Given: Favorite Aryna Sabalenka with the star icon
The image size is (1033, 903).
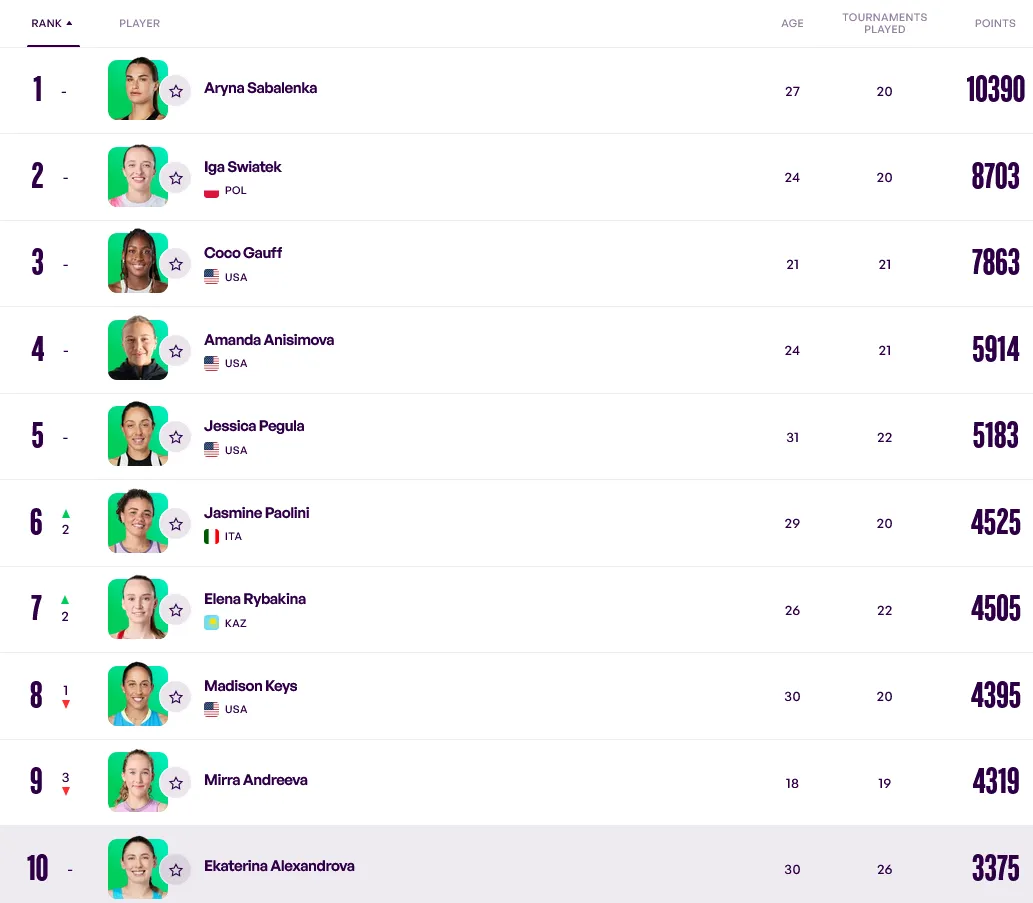Looking at the screenshot, I should tap(176, 91).
